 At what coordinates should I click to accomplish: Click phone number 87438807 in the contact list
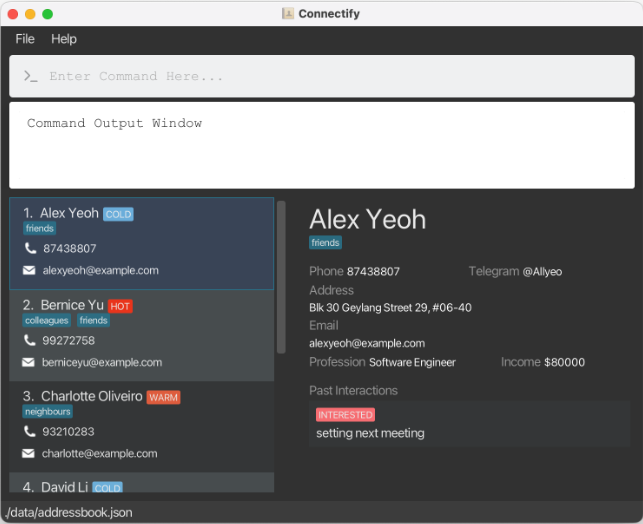click(x=70, y=248)
